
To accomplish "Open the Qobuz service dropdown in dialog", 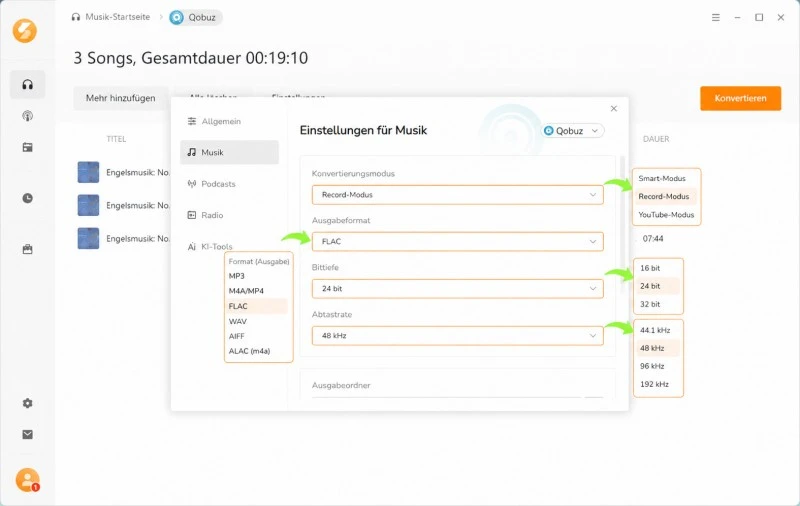I will (572, 131).
